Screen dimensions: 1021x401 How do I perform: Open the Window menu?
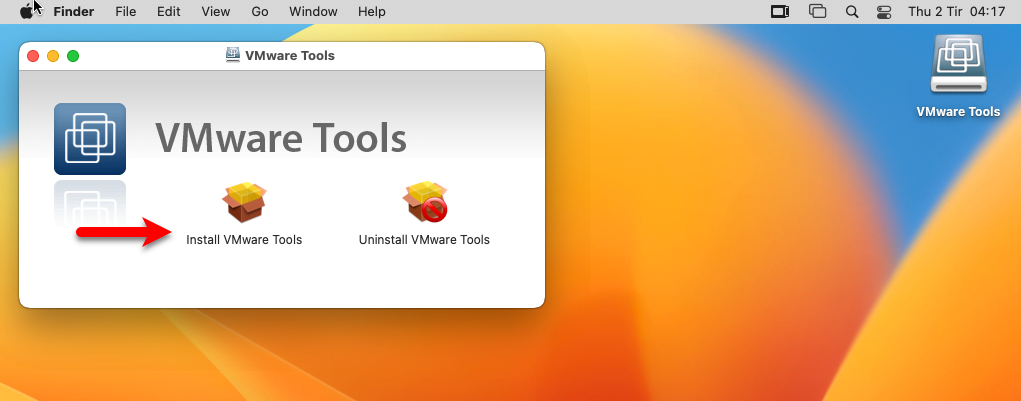[x=313, y=12]
